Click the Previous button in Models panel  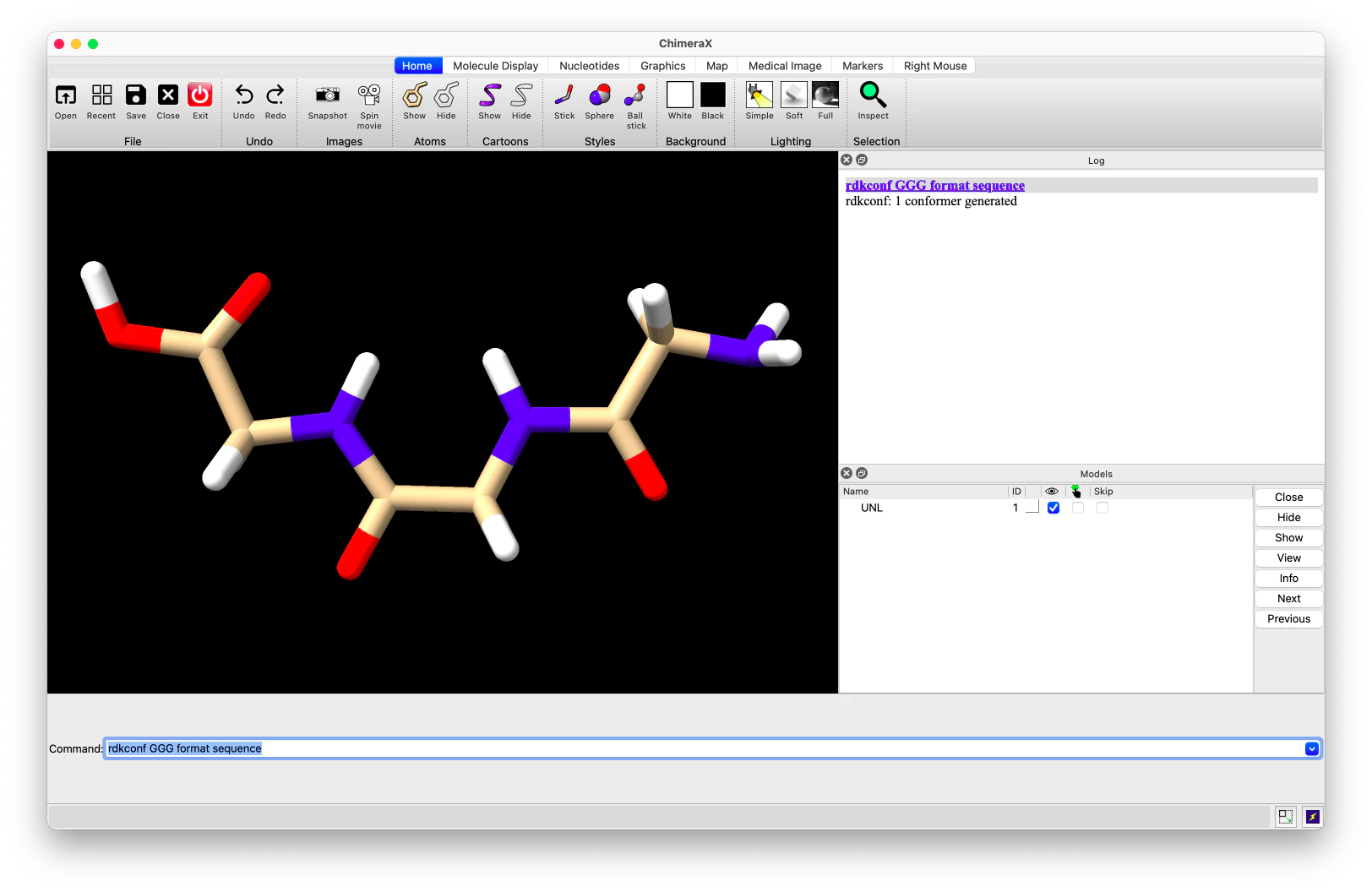pos(1289,619)
